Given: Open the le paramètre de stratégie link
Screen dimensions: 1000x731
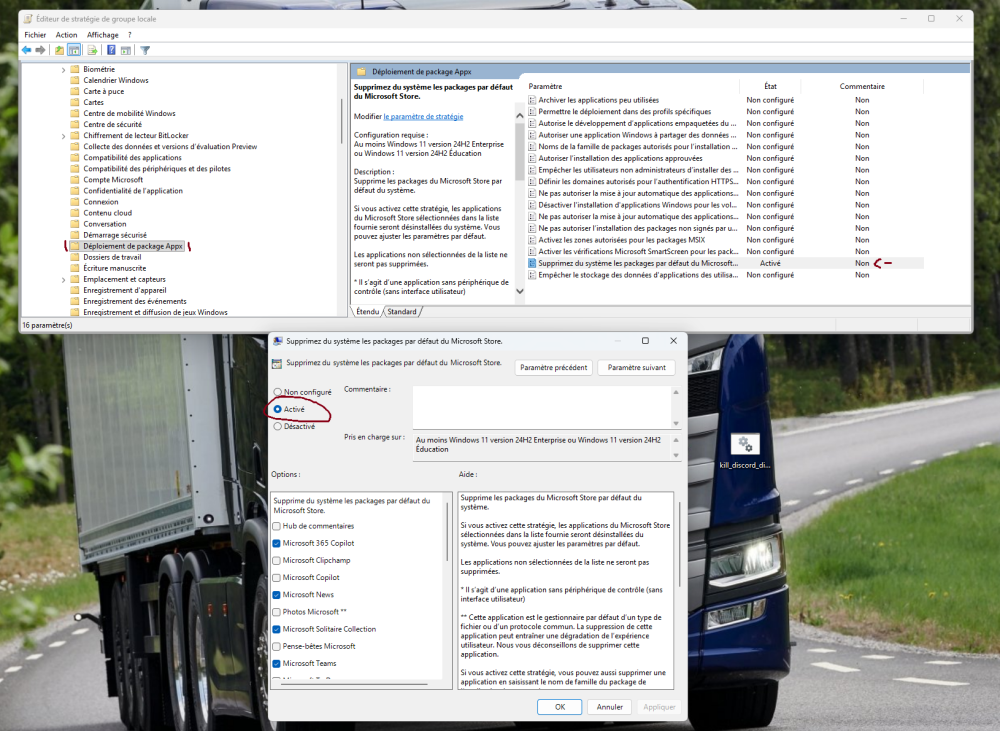Looking at the screenshot, I should coord(423,117).
